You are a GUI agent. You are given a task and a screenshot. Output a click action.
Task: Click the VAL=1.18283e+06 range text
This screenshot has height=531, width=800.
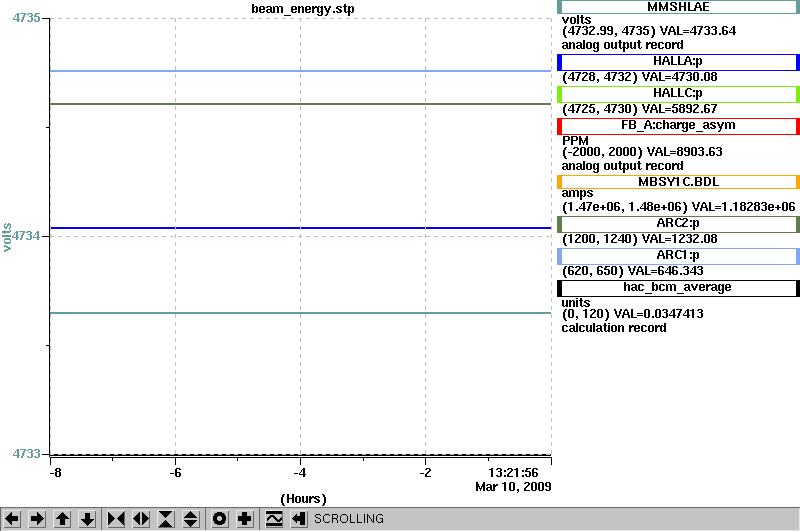(679, 207)
